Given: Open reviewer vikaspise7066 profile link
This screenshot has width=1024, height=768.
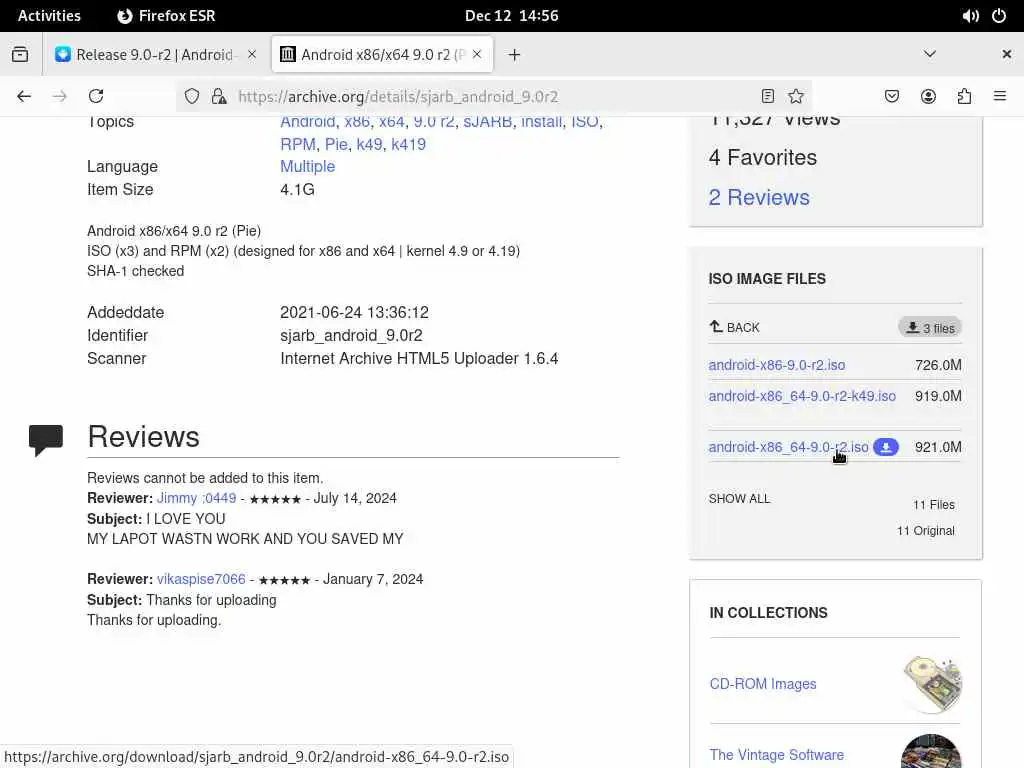Looking at the screenshot, I should pos(201,579).
